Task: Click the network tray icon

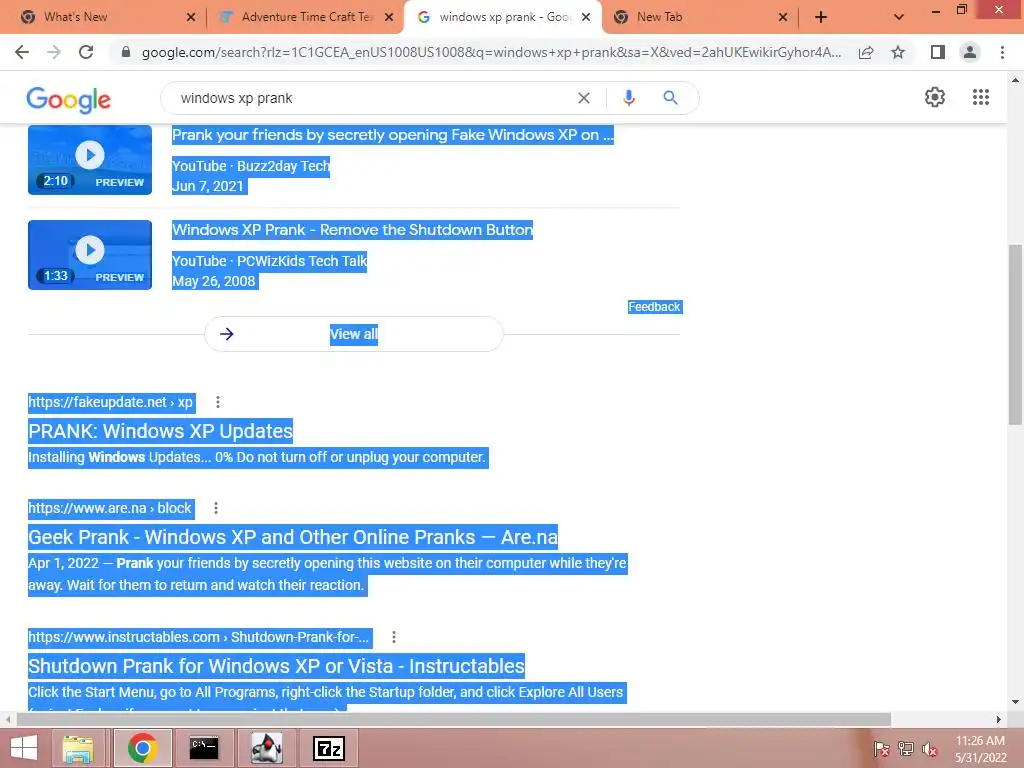Action: [906, 749]
